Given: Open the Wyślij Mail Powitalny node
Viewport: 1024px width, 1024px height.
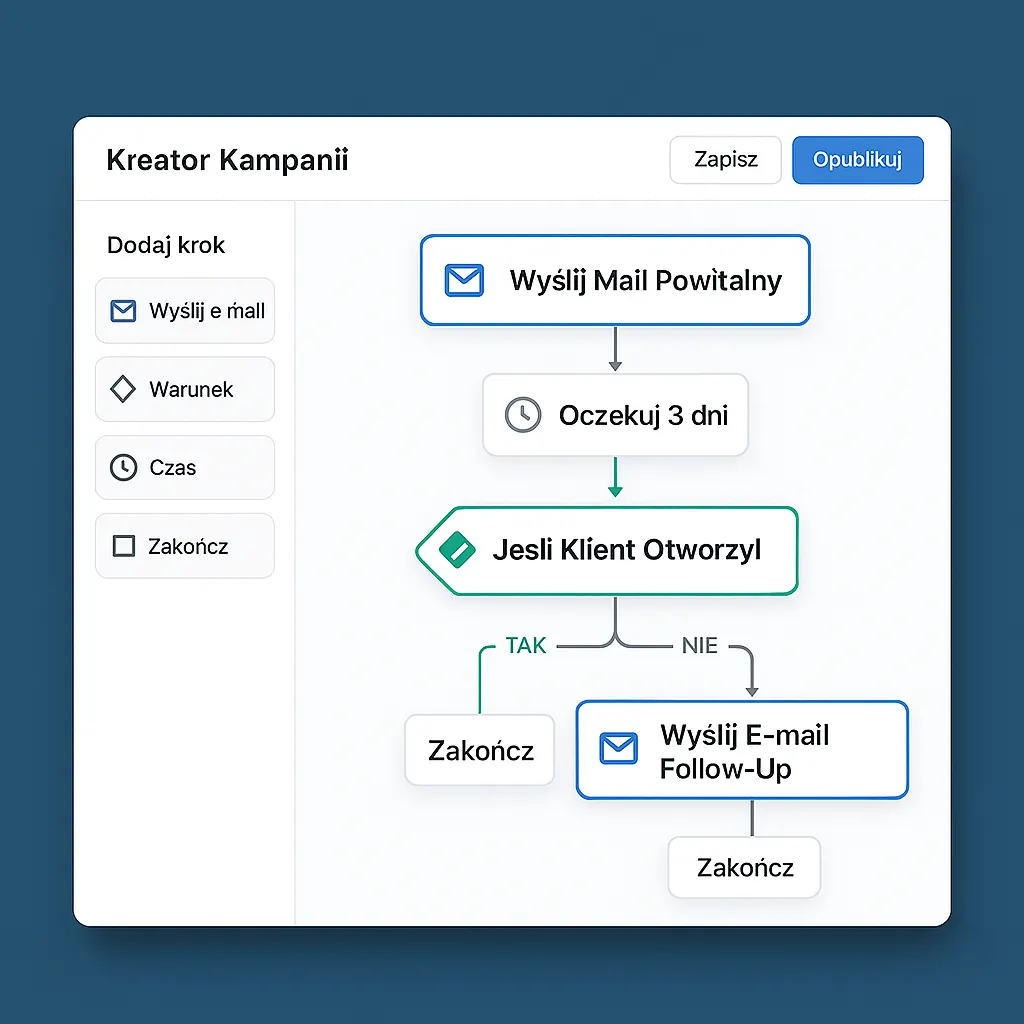Looking at the screenshot, I should click(615, 280).
